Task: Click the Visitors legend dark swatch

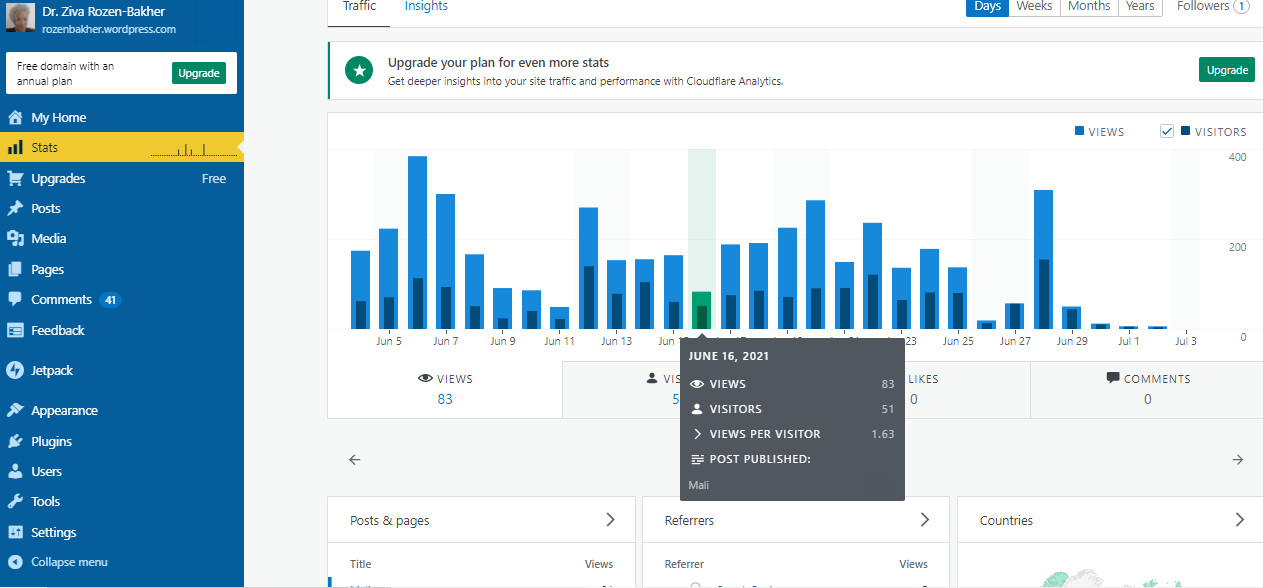Action: [1185, 131]
